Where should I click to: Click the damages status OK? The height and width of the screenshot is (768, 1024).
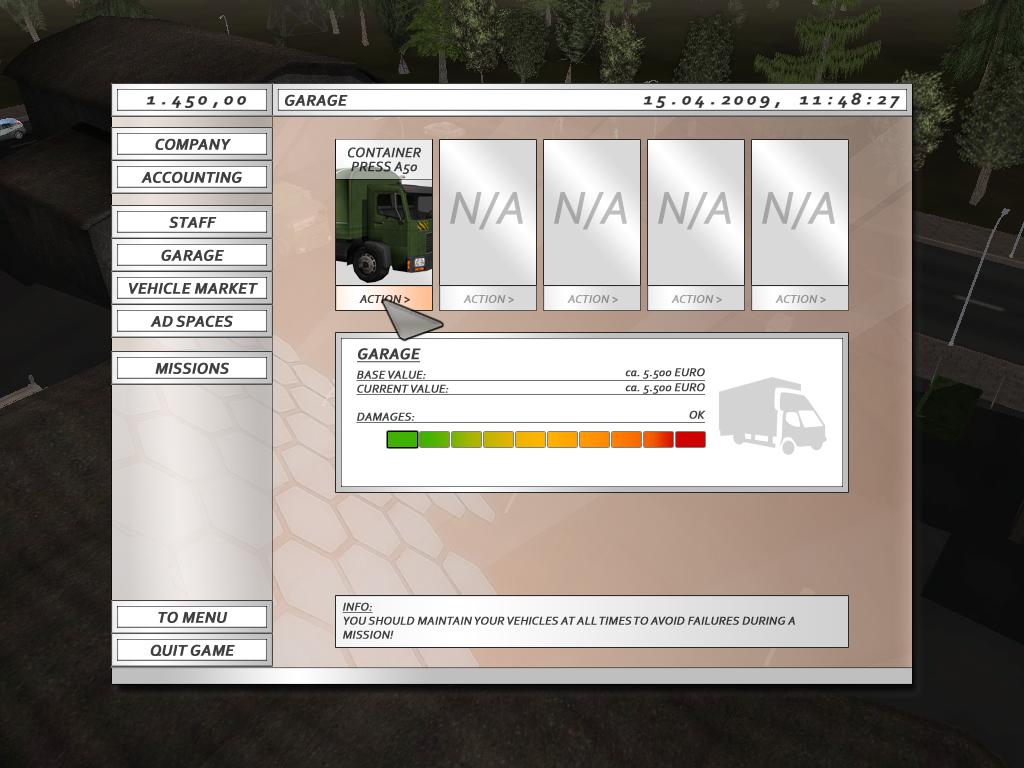pos(697,415)
